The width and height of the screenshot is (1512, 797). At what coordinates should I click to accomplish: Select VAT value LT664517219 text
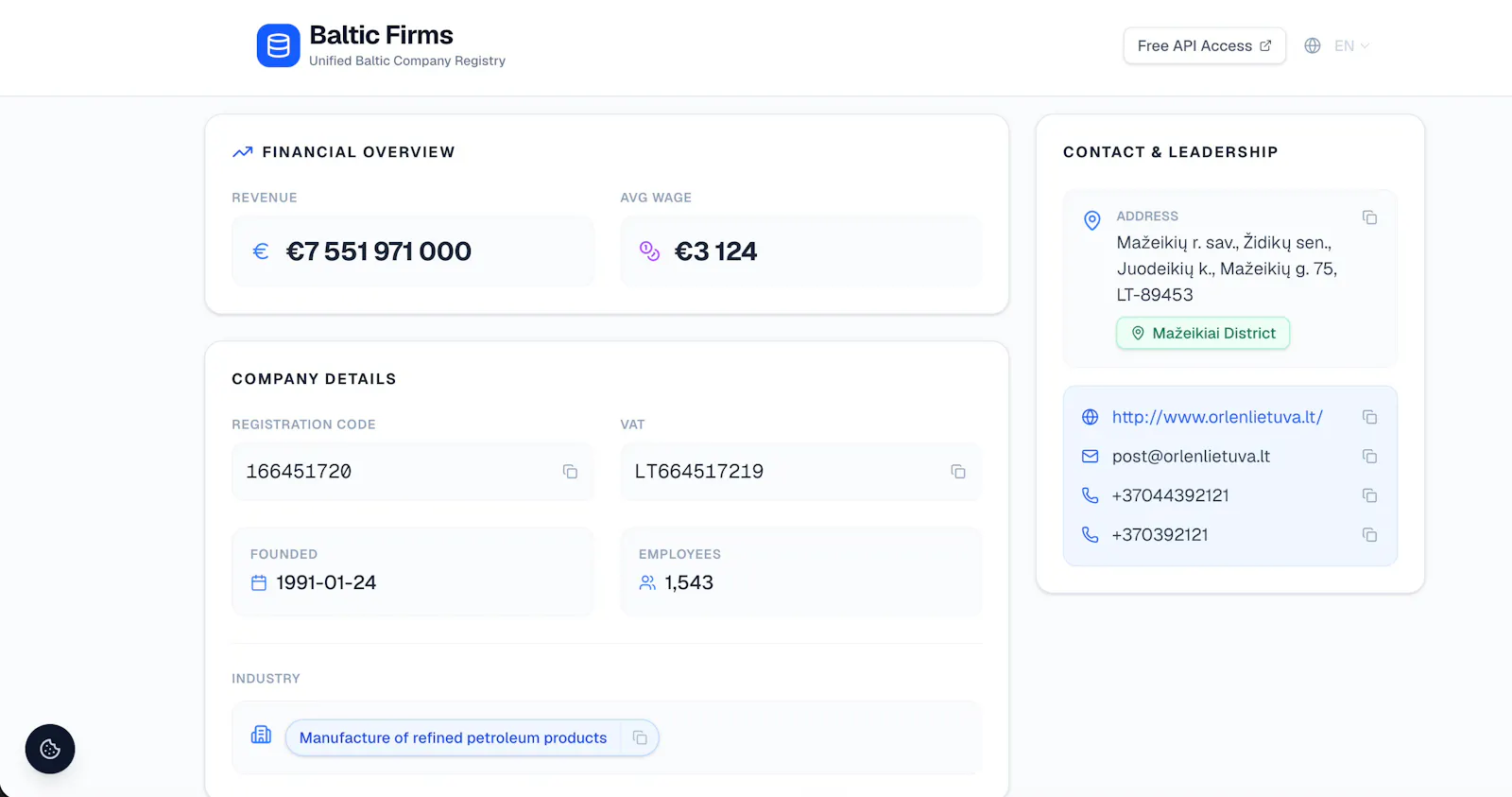tap(698, 472)
